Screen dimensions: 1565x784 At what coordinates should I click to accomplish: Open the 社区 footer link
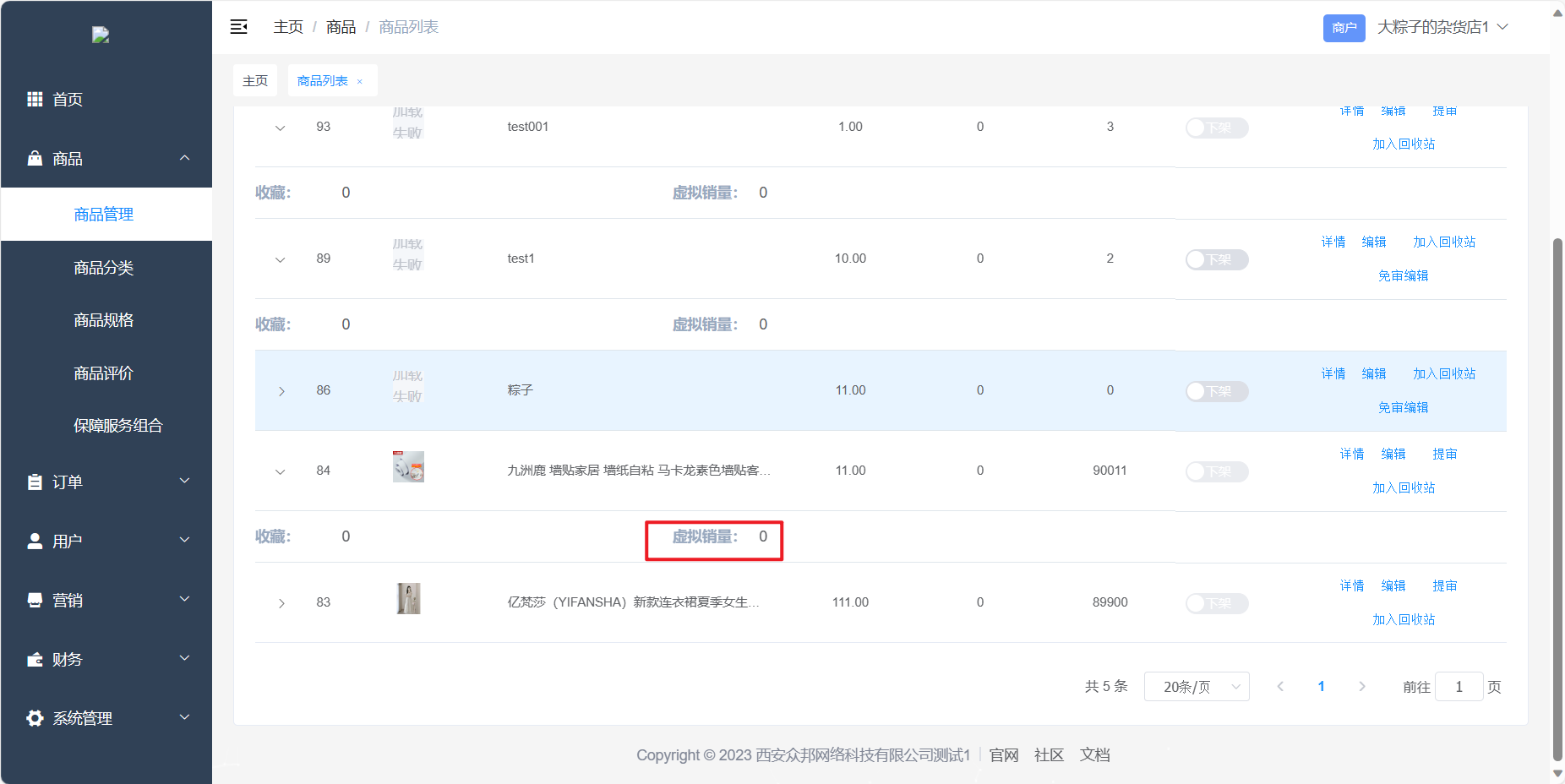tap(1049, 754)
